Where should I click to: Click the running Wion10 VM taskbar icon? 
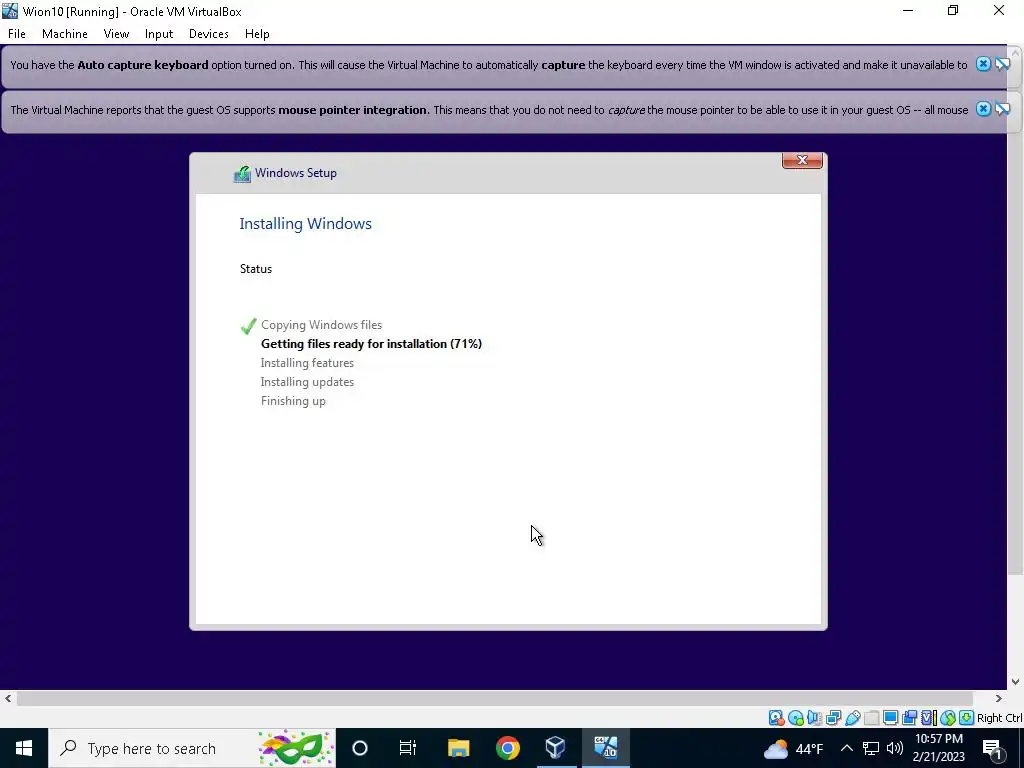point(605,748)
